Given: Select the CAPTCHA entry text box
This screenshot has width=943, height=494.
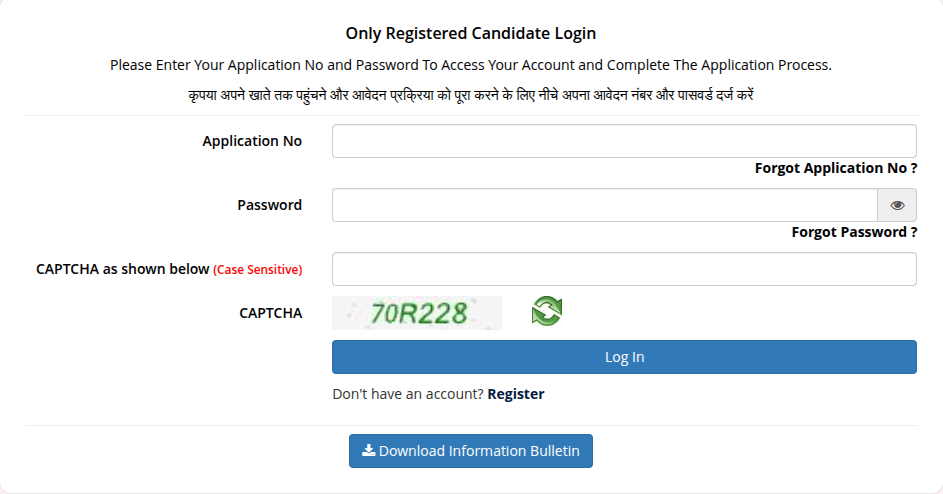Looking at the screenshot, I should [624, 269].
